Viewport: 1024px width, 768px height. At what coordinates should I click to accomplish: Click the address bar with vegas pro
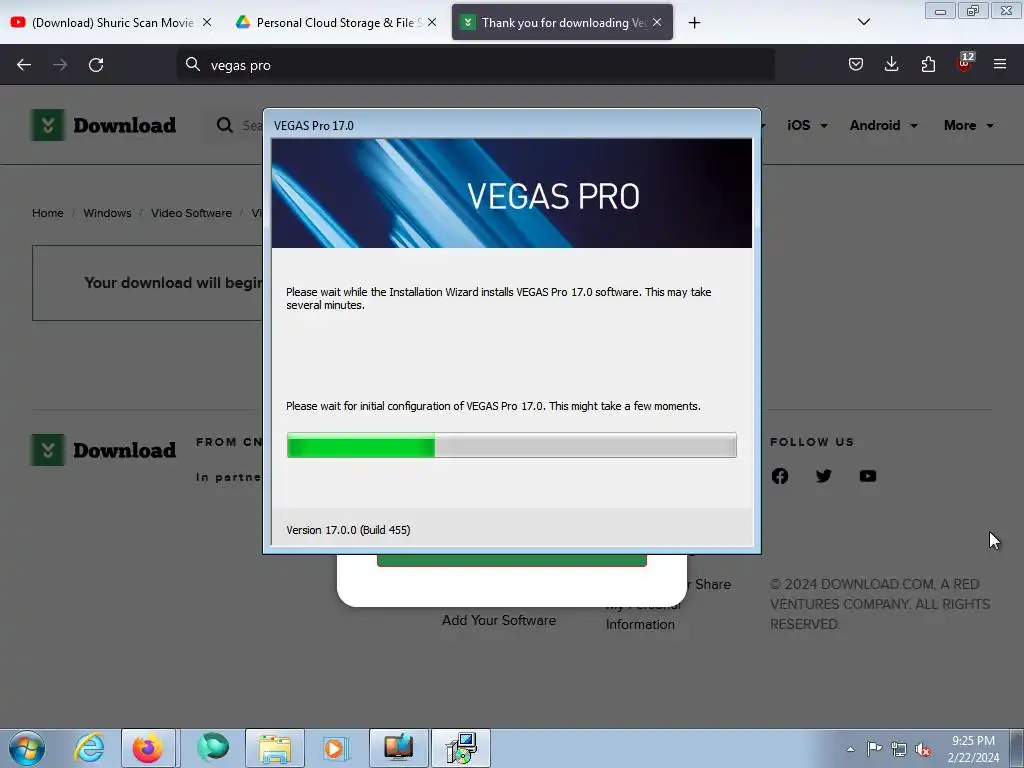point(475,65)
